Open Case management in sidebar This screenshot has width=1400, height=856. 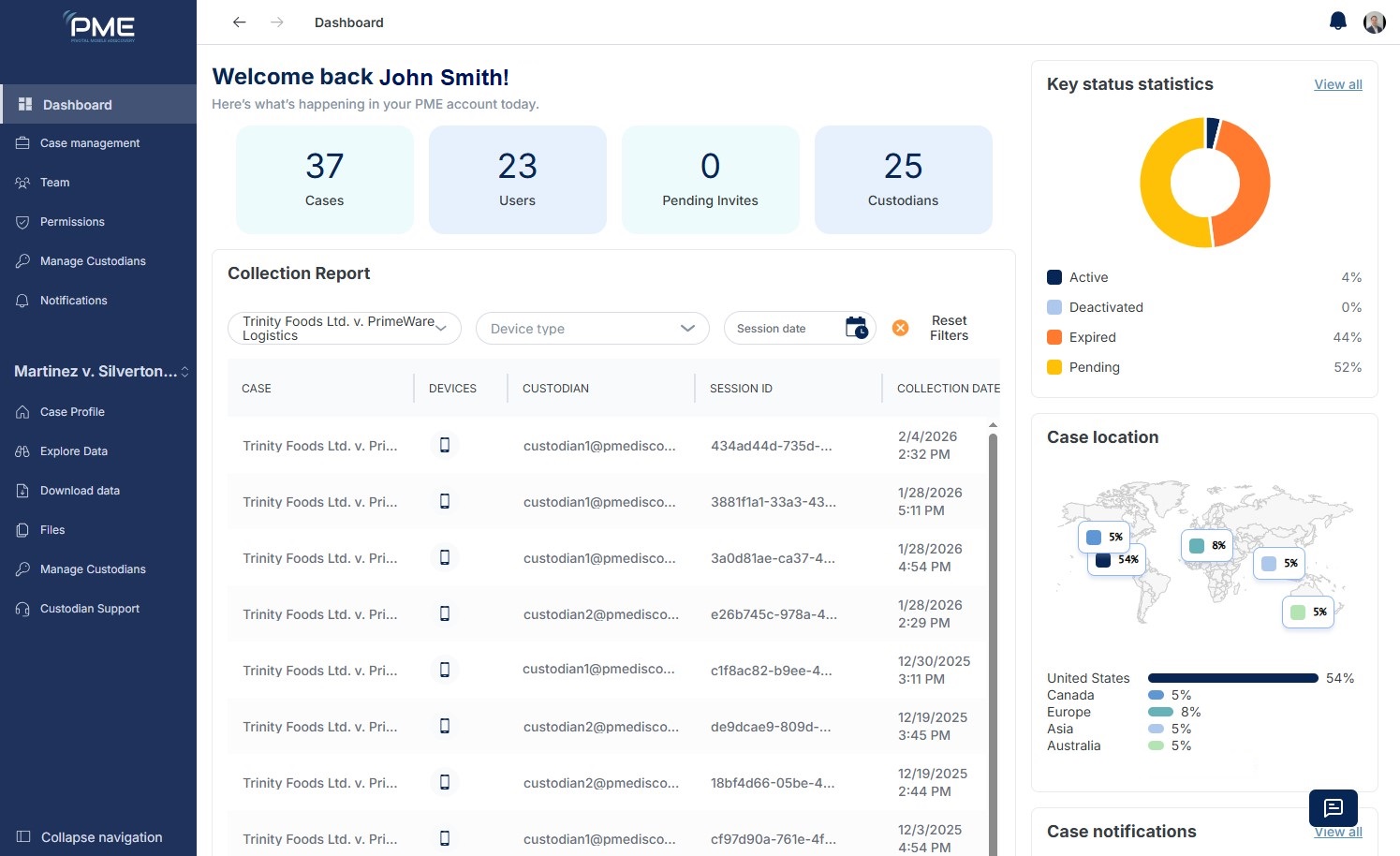tap(89, 143)
